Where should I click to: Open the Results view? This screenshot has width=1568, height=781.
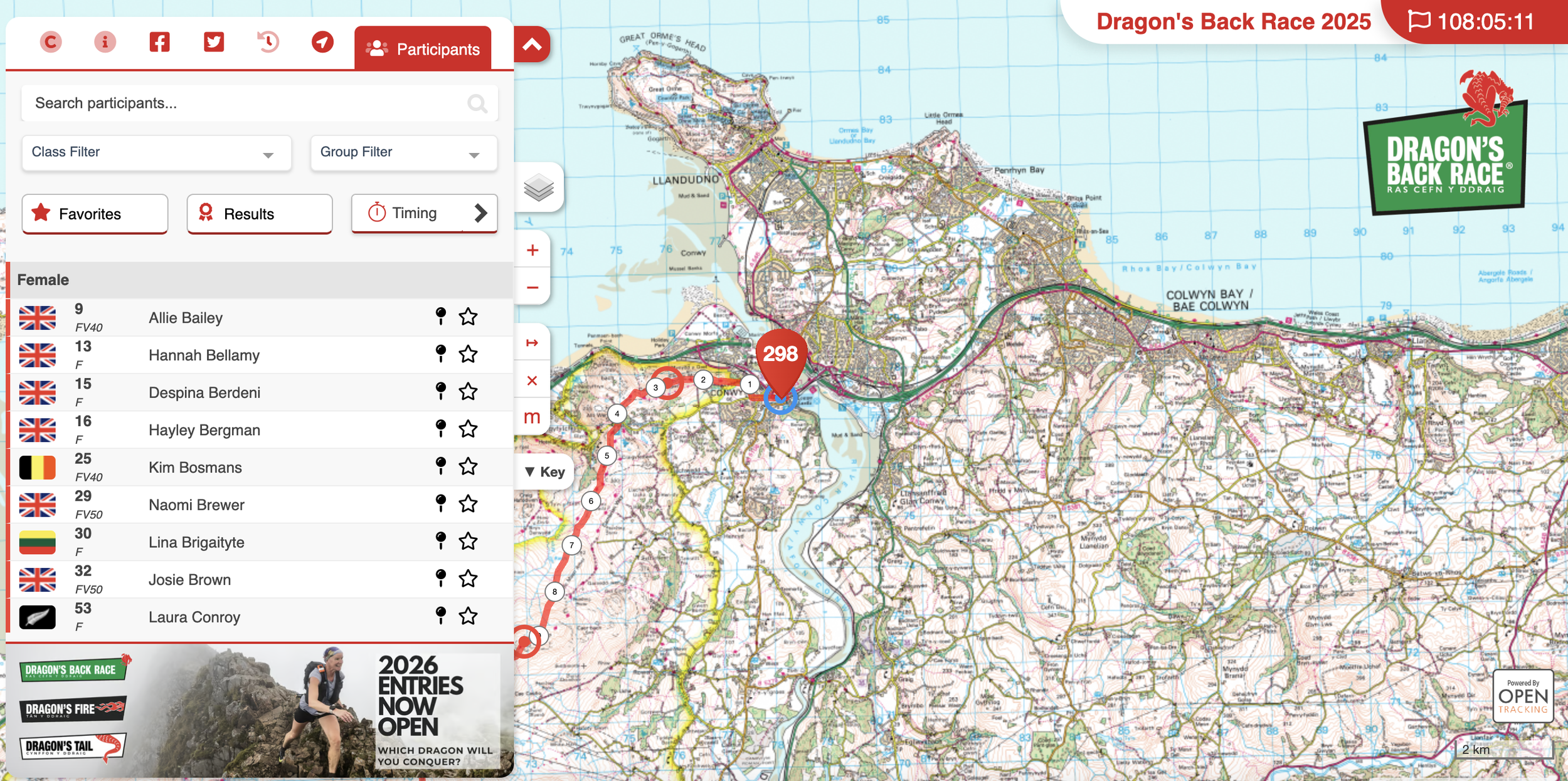[x=260, y=214]
